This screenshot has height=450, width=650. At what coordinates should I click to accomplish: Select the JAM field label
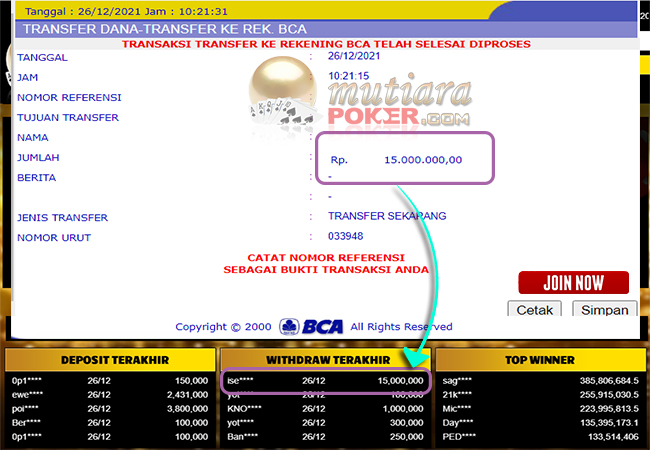click(27, 77)
